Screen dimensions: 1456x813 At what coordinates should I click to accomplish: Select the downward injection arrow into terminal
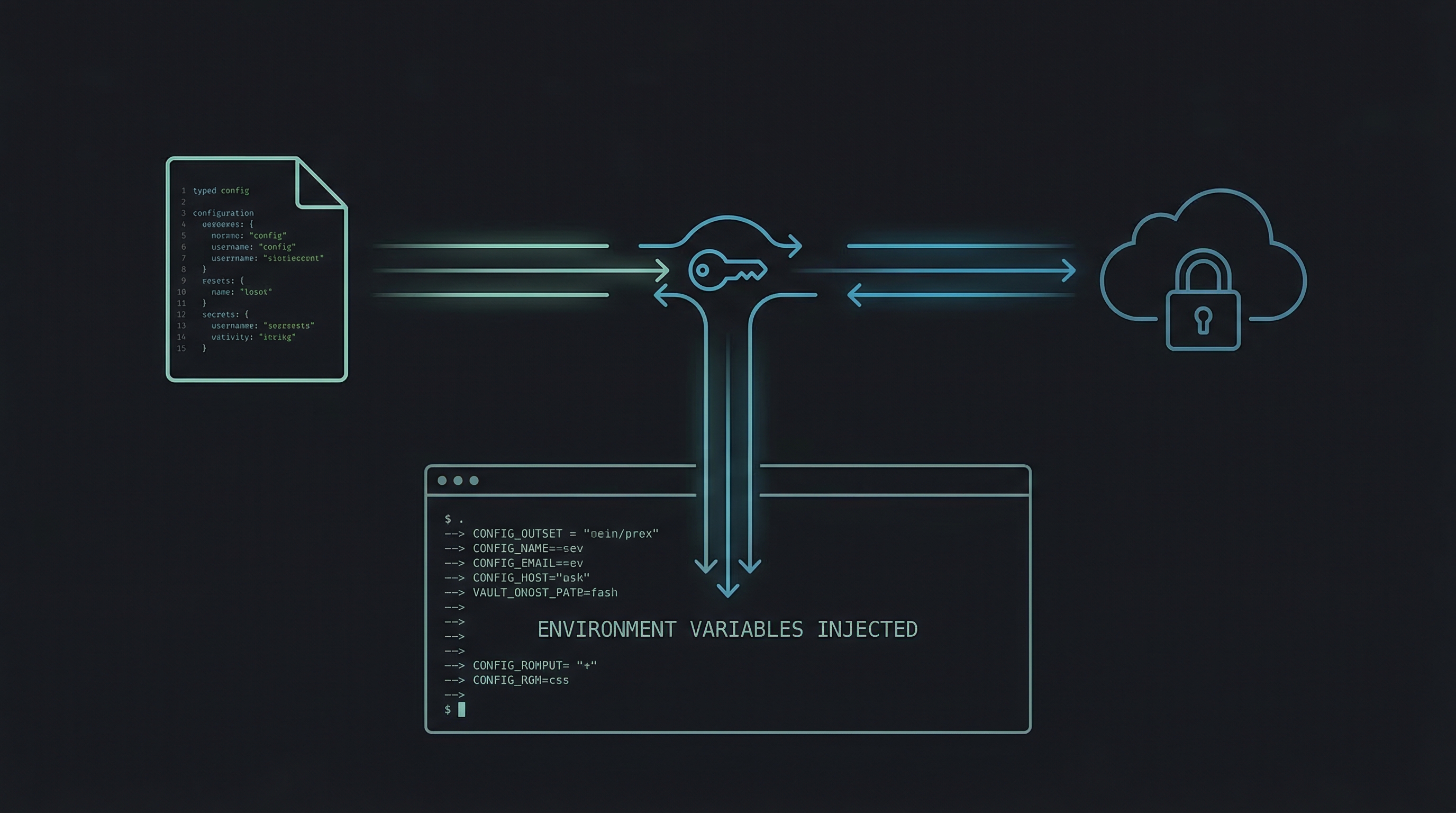[x=728, y=588]
